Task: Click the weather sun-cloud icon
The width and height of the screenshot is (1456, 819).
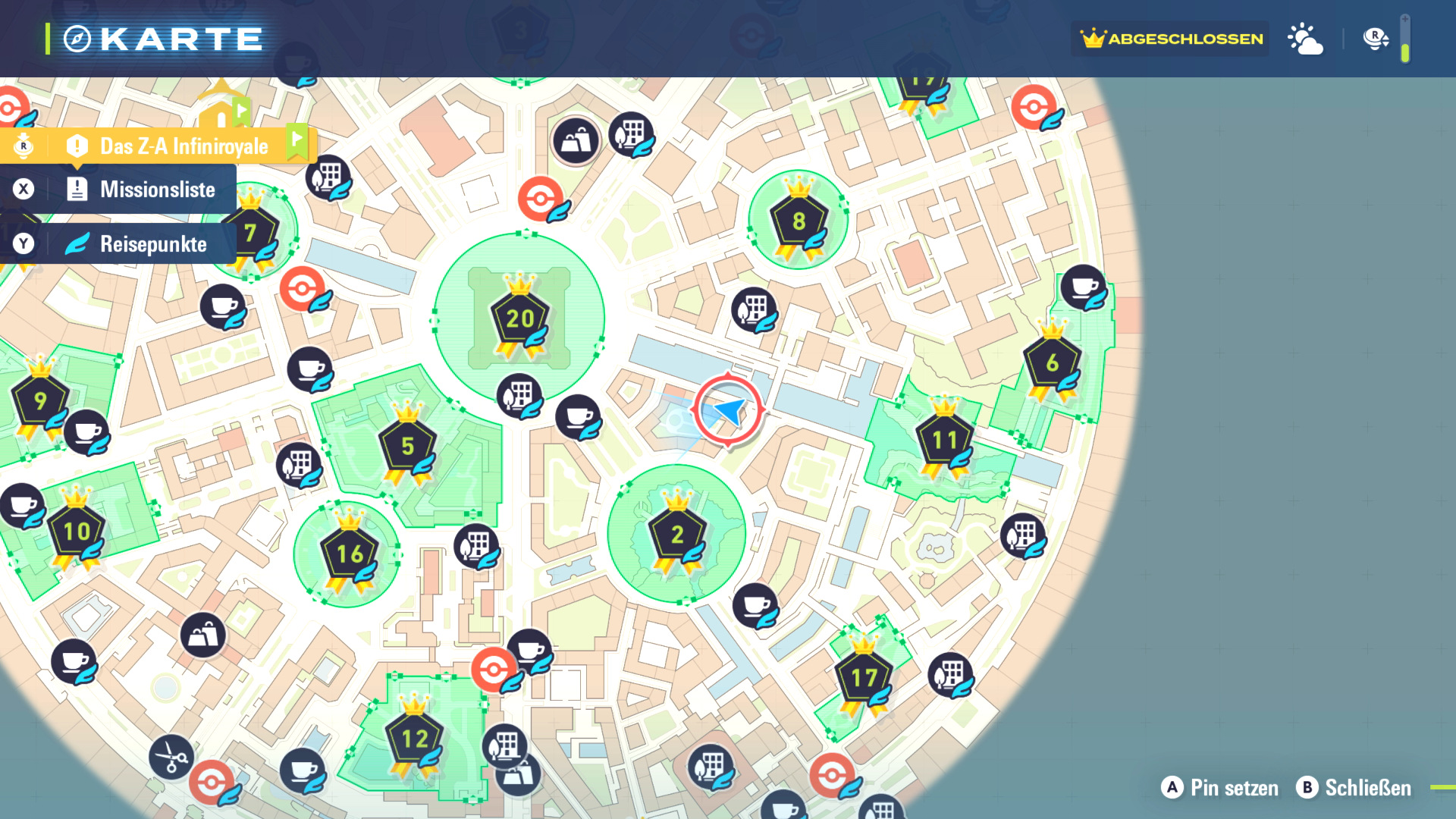Action: [1305, 39]
